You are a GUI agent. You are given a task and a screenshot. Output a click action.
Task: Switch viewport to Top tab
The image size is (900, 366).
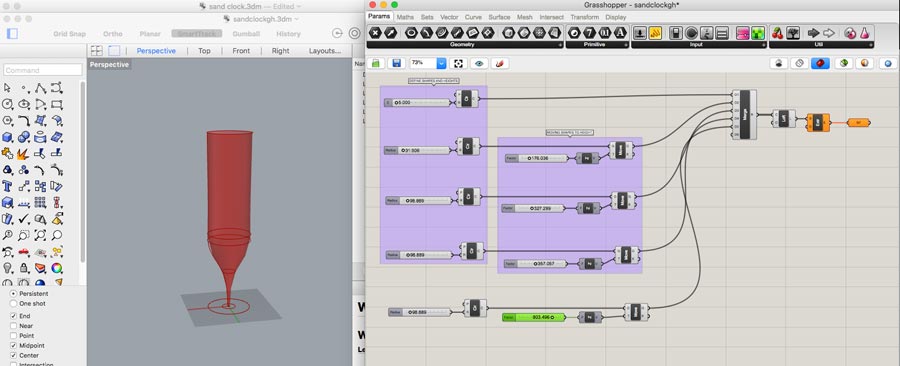[x=204, y=50]
